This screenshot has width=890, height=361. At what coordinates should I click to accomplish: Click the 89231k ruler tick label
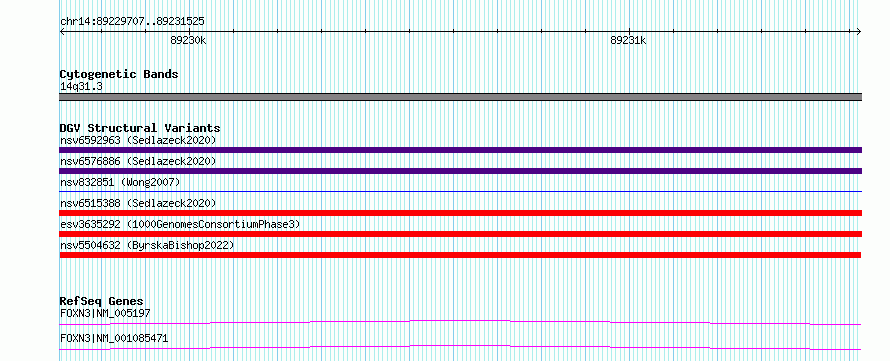(x=628, y=40)
